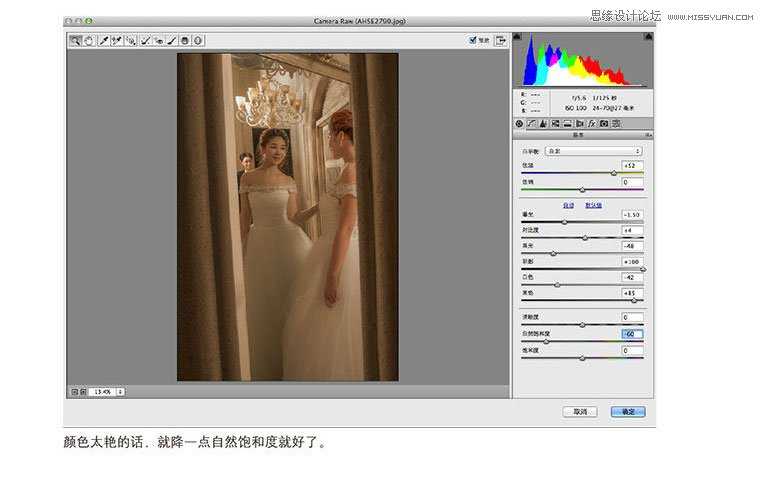Viewport: 764px width, 480px height.
Task: Open the zoom level dropdown showing 13.4%
Action: (x=107, y=391)
